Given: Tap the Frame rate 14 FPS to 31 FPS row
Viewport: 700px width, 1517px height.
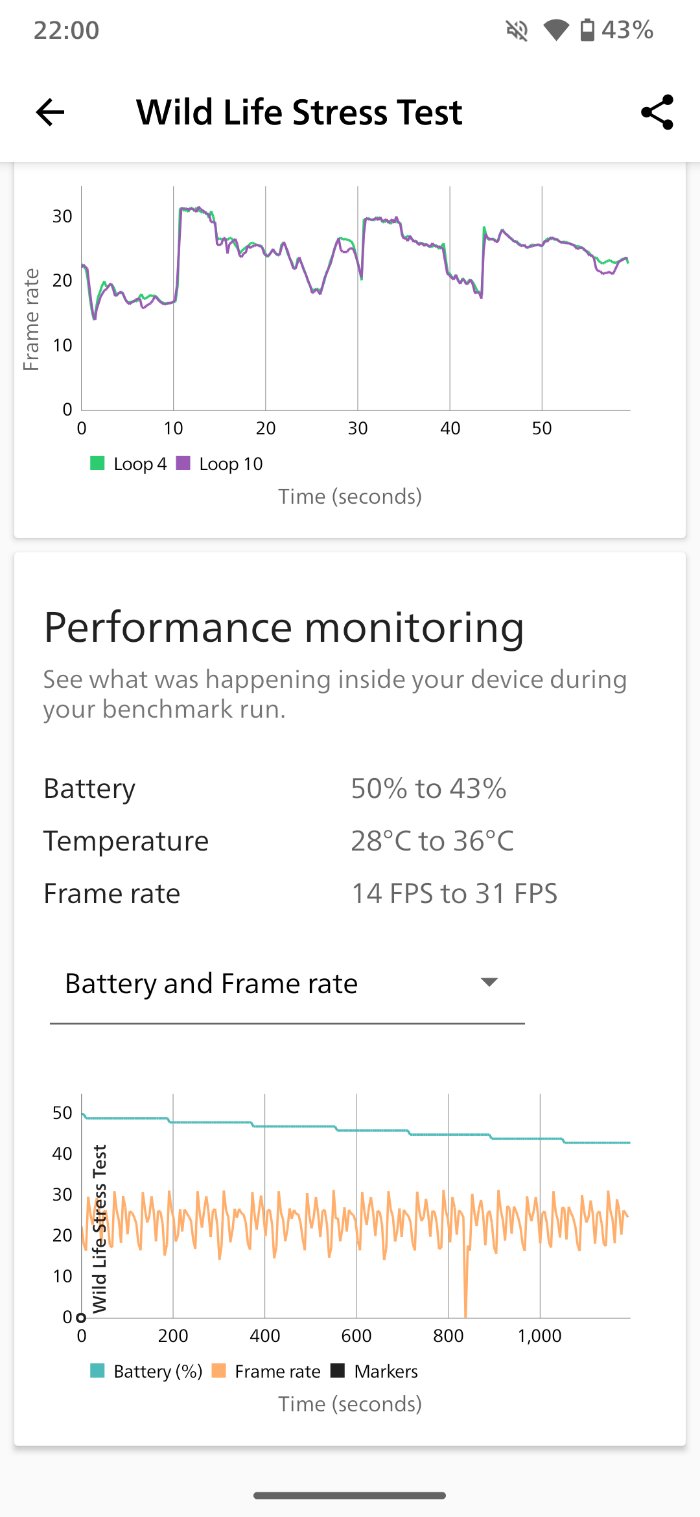Looking at the screenshot, I should 300,893.
